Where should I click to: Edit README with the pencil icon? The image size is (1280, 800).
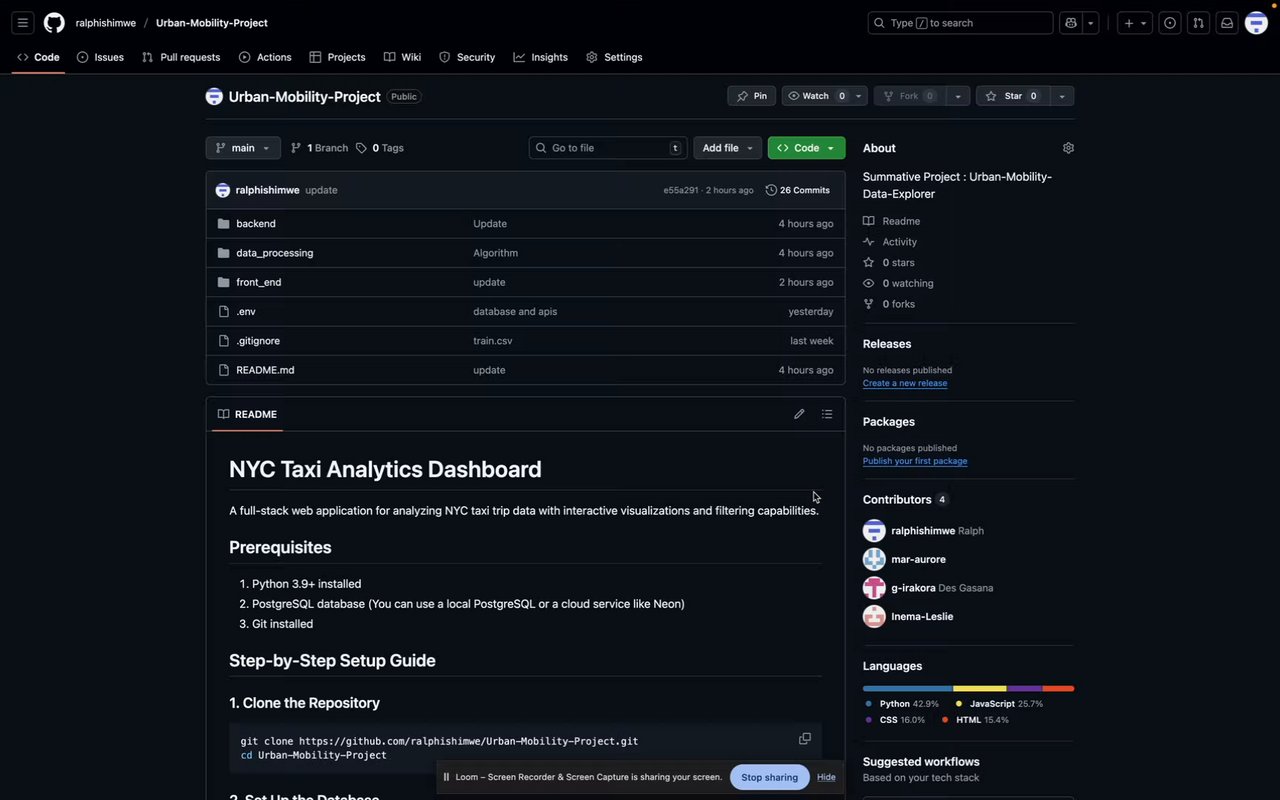[x=799, y=414]
